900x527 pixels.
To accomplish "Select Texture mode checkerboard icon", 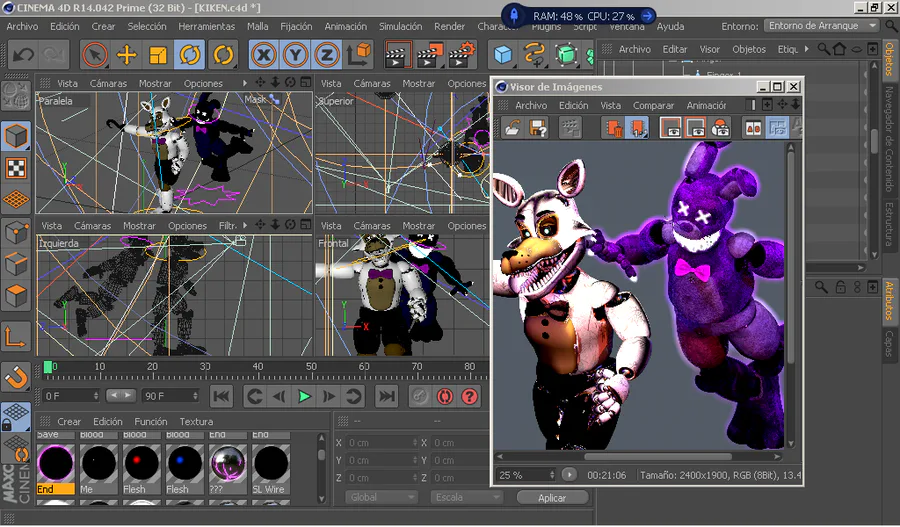I will click(x=16, y=168).
